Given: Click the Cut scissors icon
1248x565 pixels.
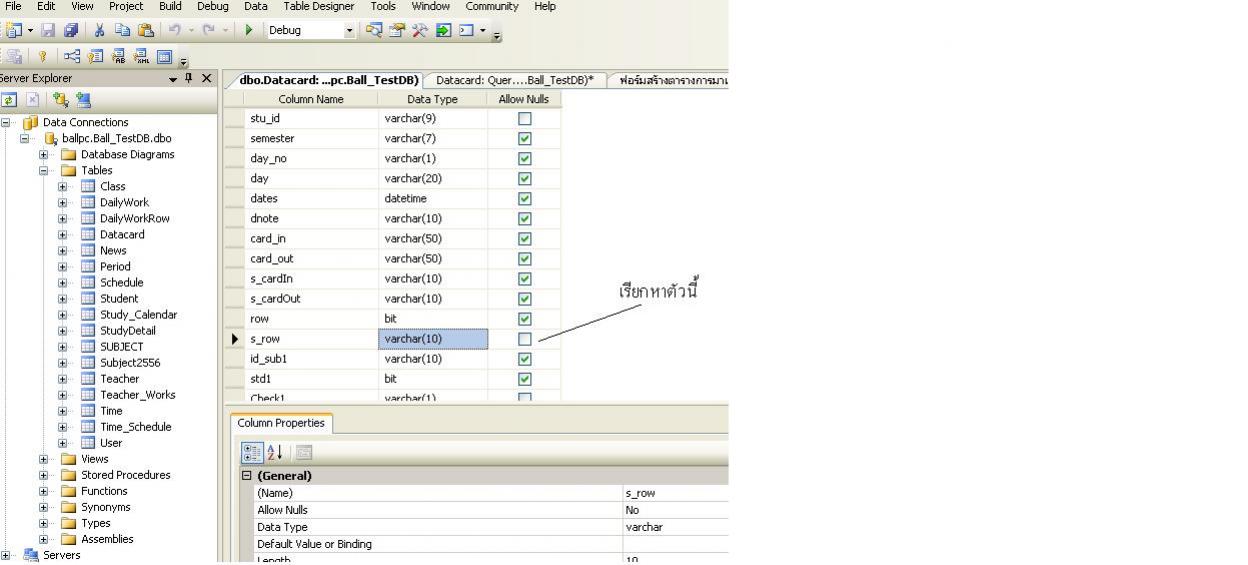Looking at the screenshot, I should click(100, 30).
